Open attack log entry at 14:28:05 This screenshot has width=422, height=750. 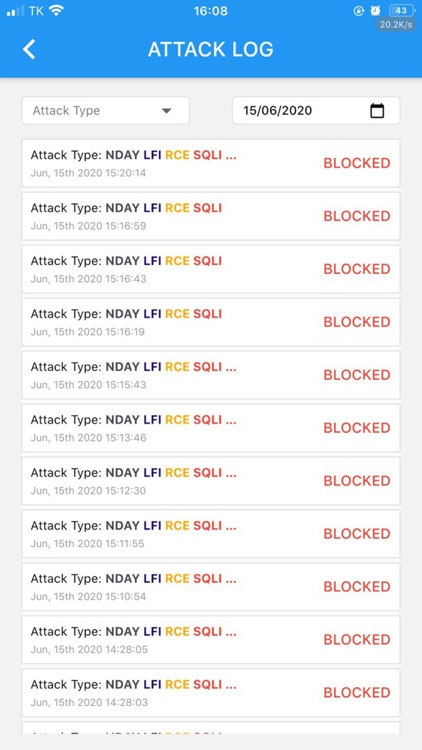pos(211,640)
